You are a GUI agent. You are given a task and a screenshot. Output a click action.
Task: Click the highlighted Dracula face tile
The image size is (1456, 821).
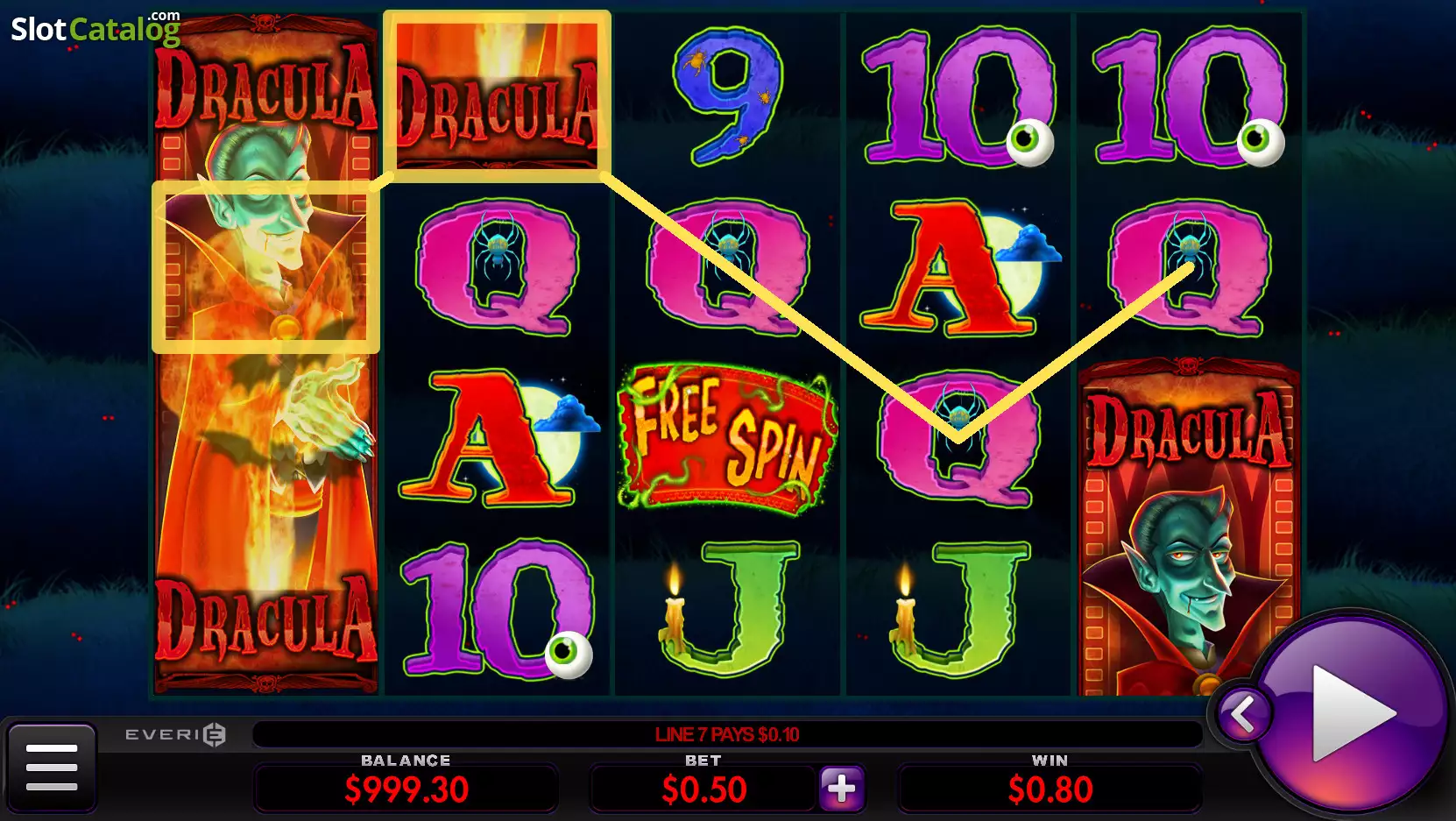(x=266, y=267)
